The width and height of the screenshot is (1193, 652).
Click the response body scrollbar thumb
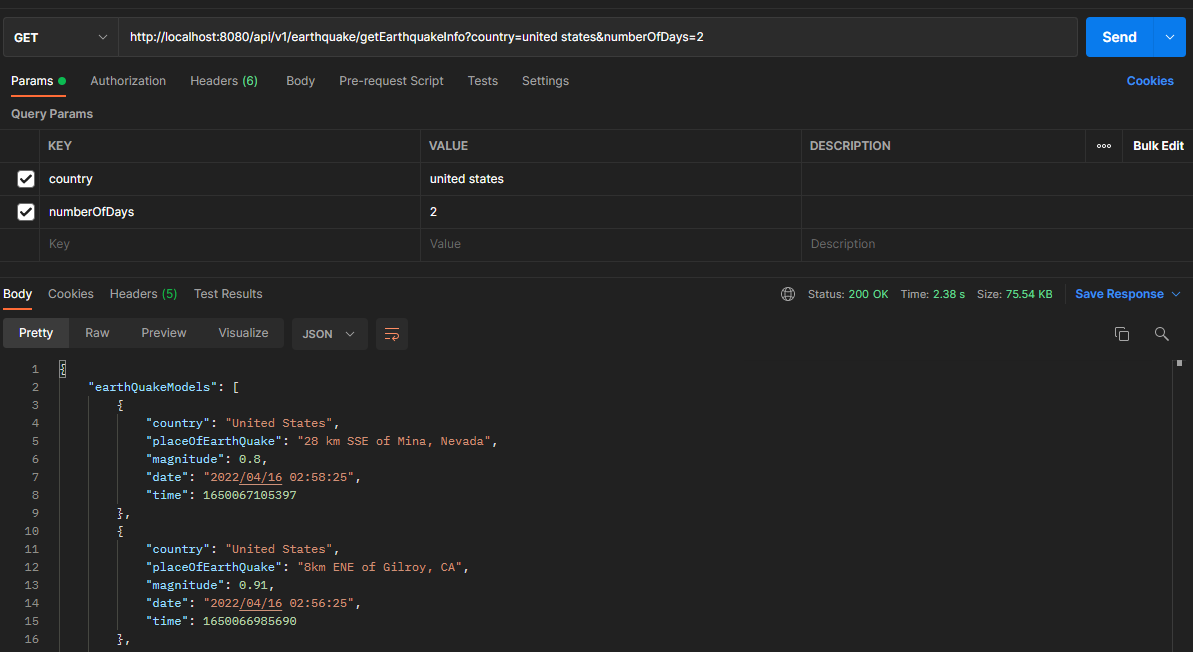(1179, 364)
